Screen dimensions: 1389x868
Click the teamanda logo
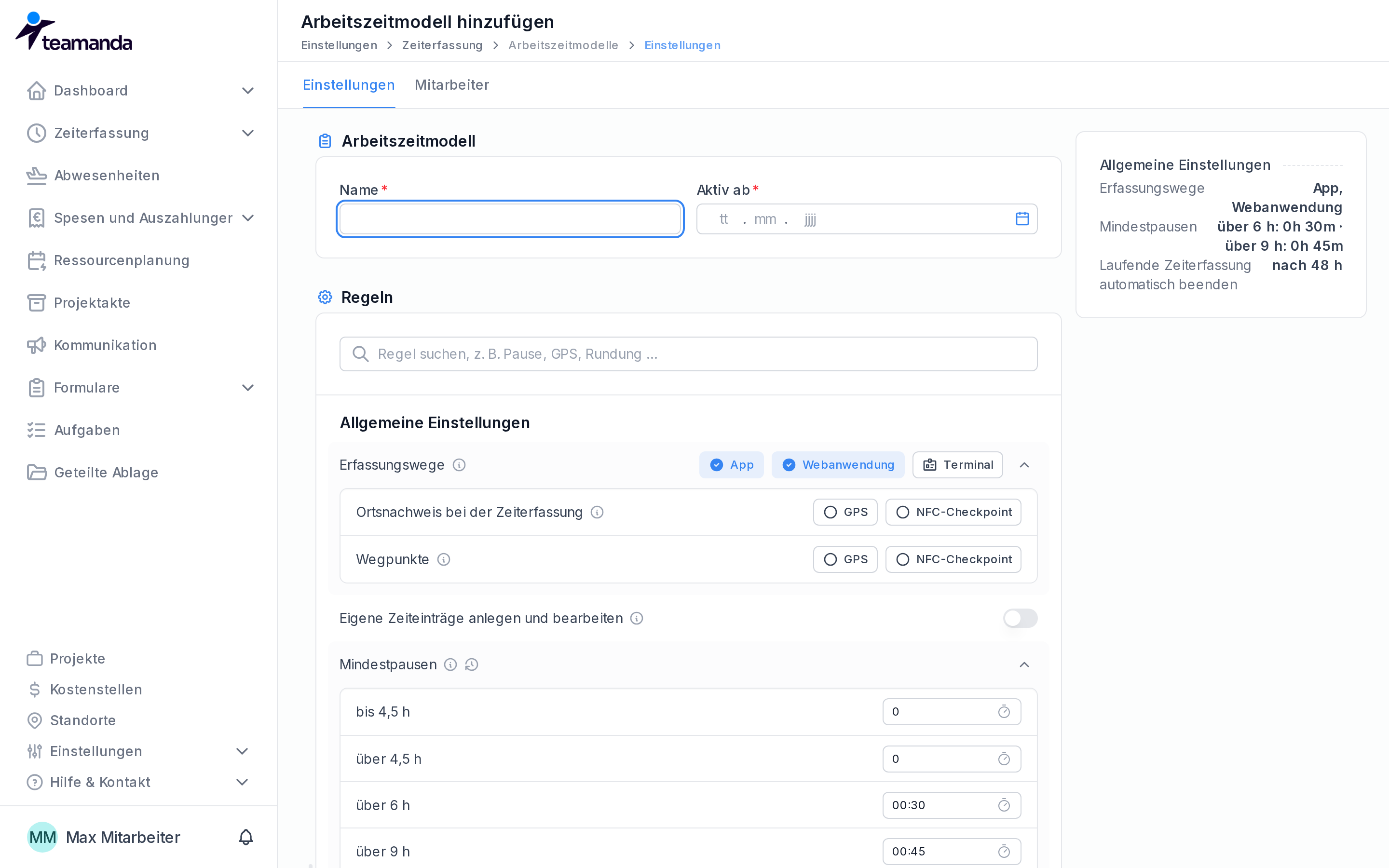click(73, 31)
